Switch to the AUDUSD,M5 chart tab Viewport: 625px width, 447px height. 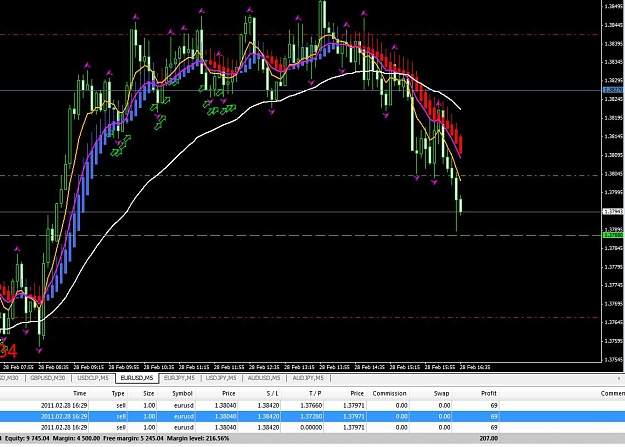(x=264, y=378)
